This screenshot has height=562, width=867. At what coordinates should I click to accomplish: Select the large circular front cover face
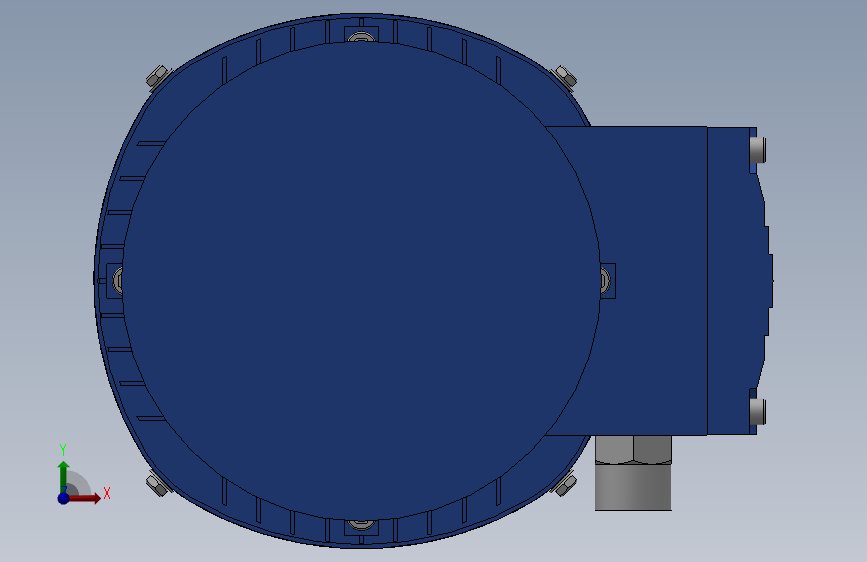(361, 281)
